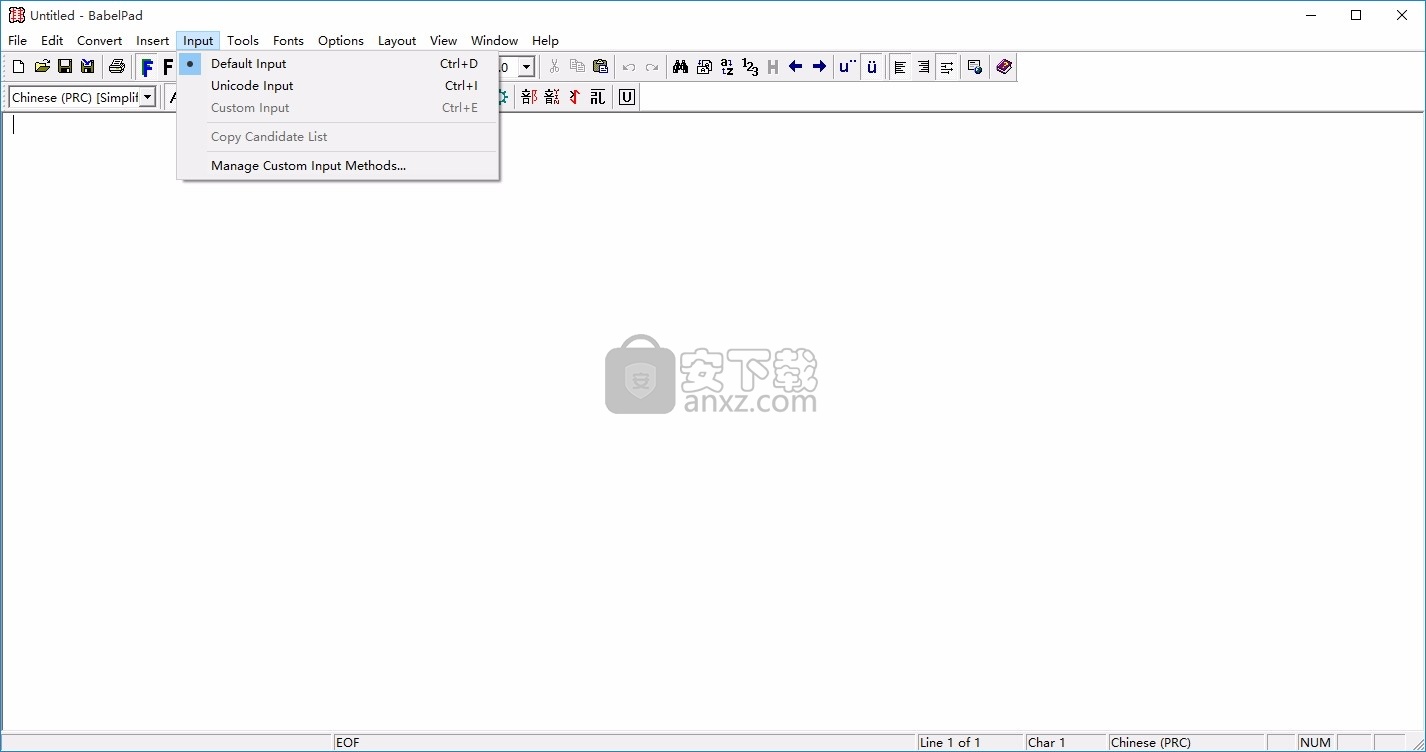The image size is (1426, 752).
Task: Click the Find binoculars icon
Action: coord(680,67)
